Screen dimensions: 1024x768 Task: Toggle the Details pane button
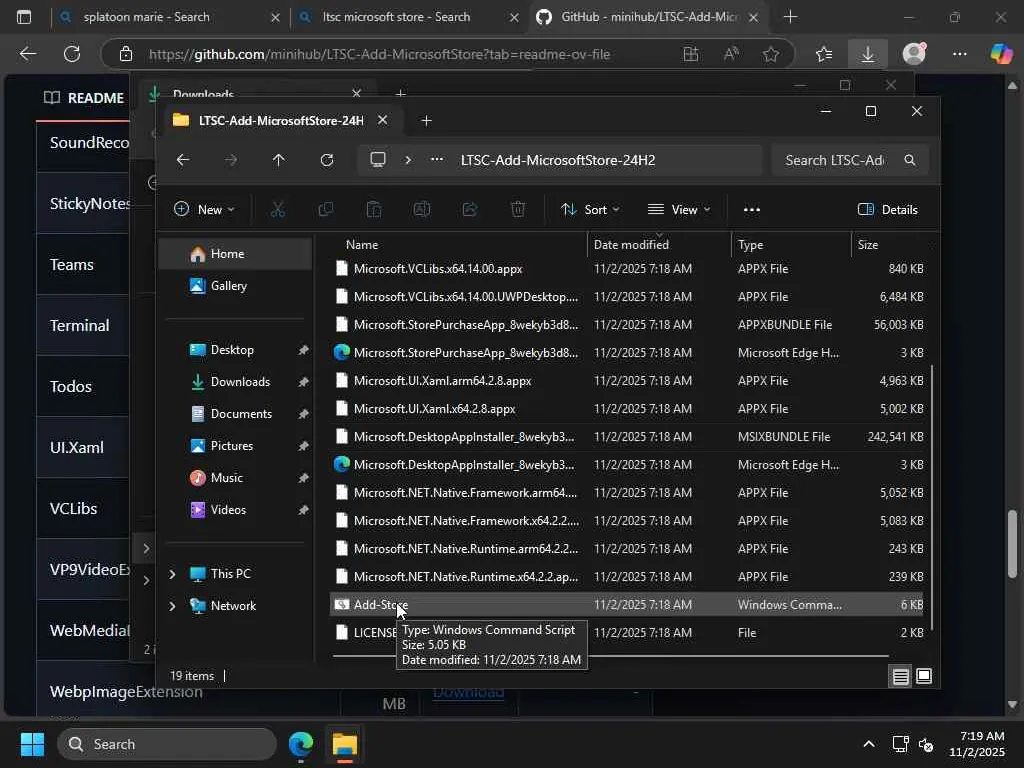(x=888, y=210)
